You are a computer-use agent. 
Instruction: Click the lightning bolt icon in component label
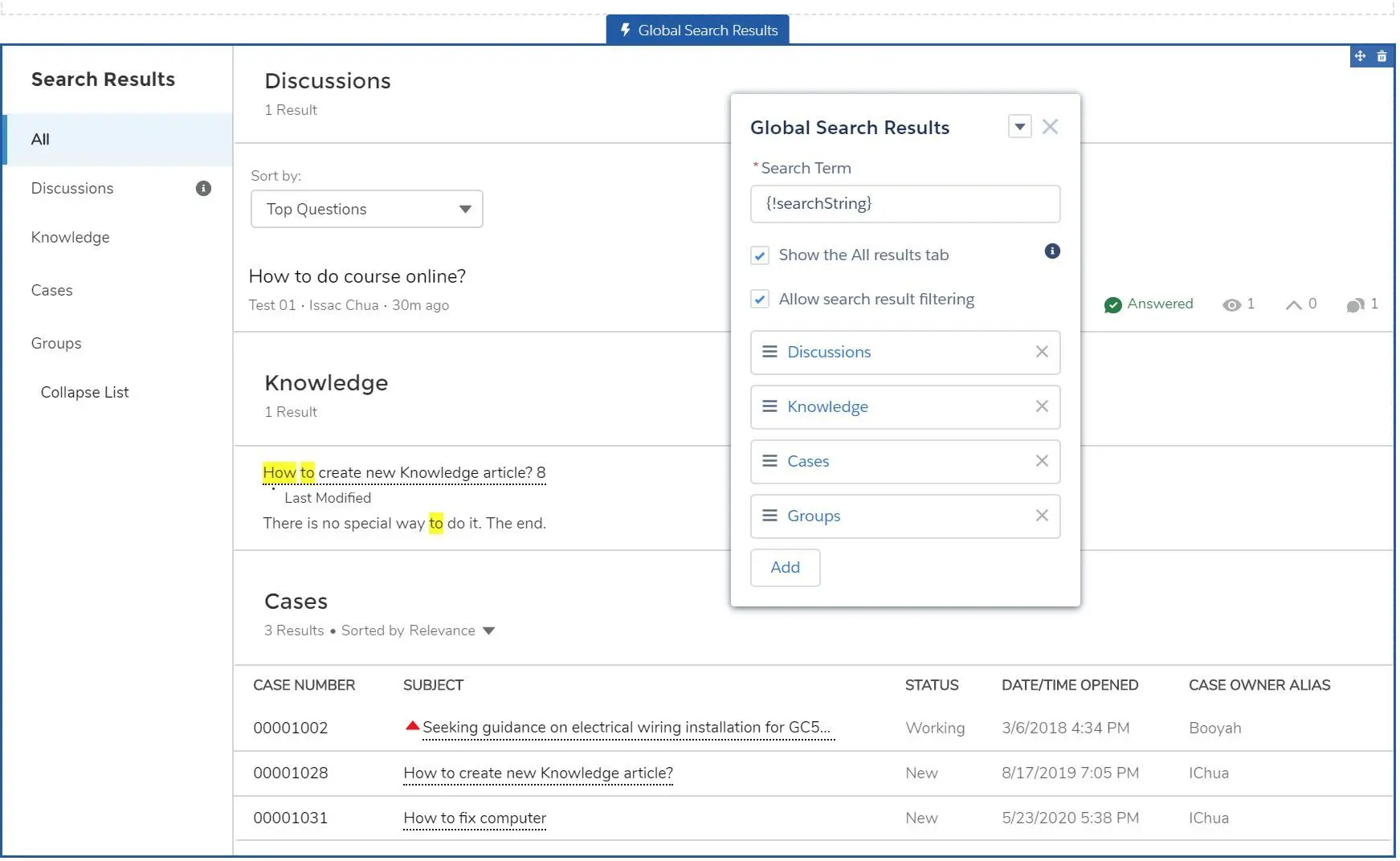tap(625, 30)
